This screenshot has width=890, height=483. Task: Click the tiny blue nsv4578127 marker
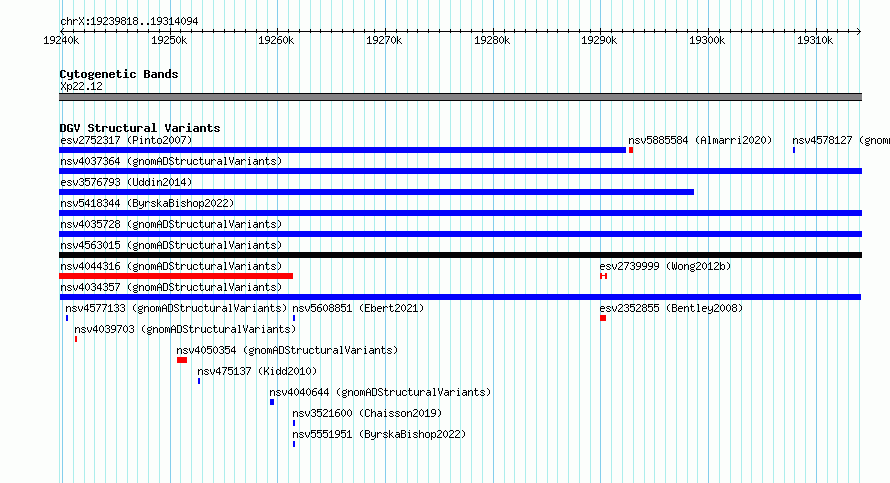[794, 150]
